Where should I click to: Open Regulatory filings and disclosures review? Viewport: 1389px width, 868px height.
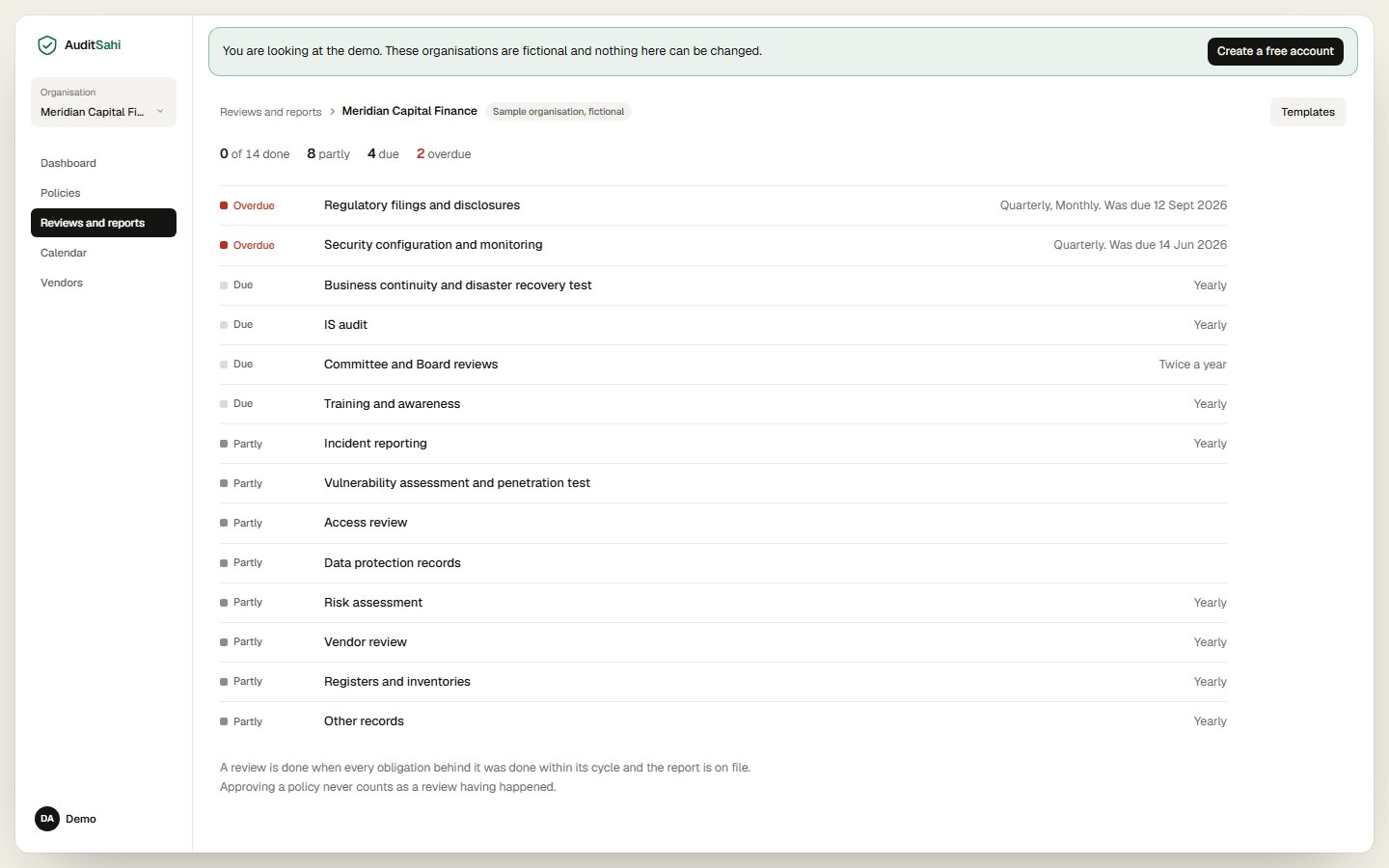coord(723,205)
